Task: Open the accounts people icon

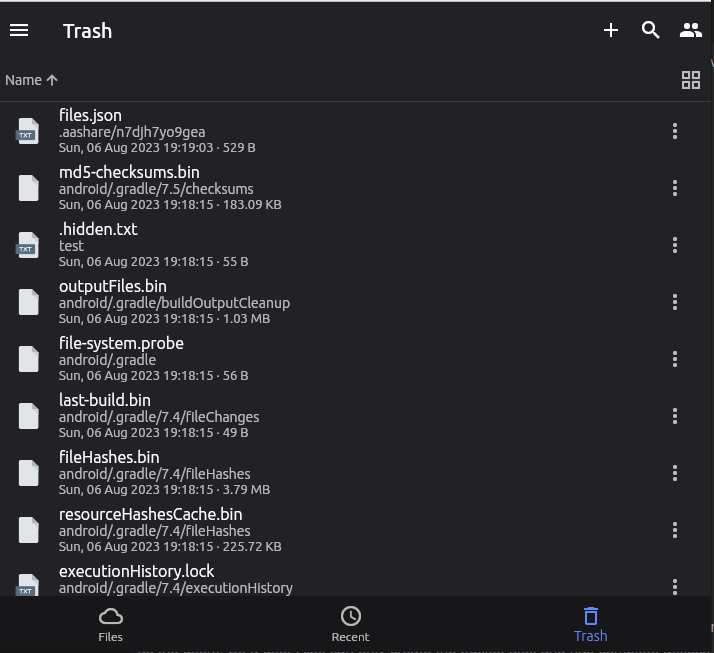Action: (690, 31)
